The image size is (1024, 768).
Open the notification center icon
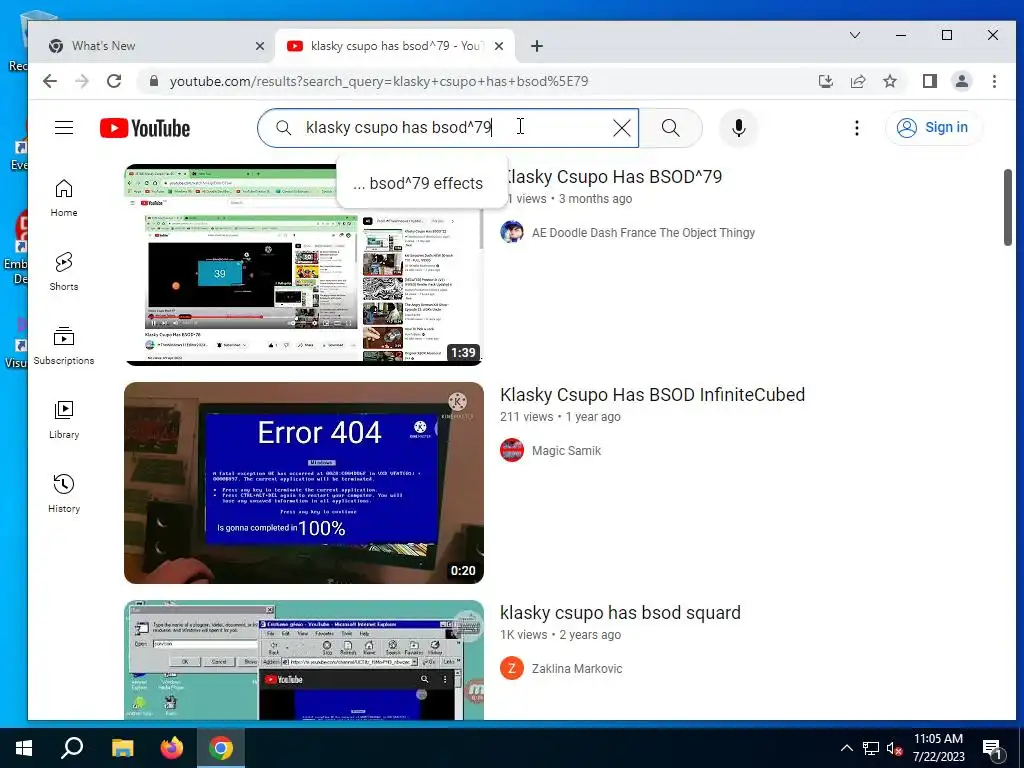click(992, 748)
